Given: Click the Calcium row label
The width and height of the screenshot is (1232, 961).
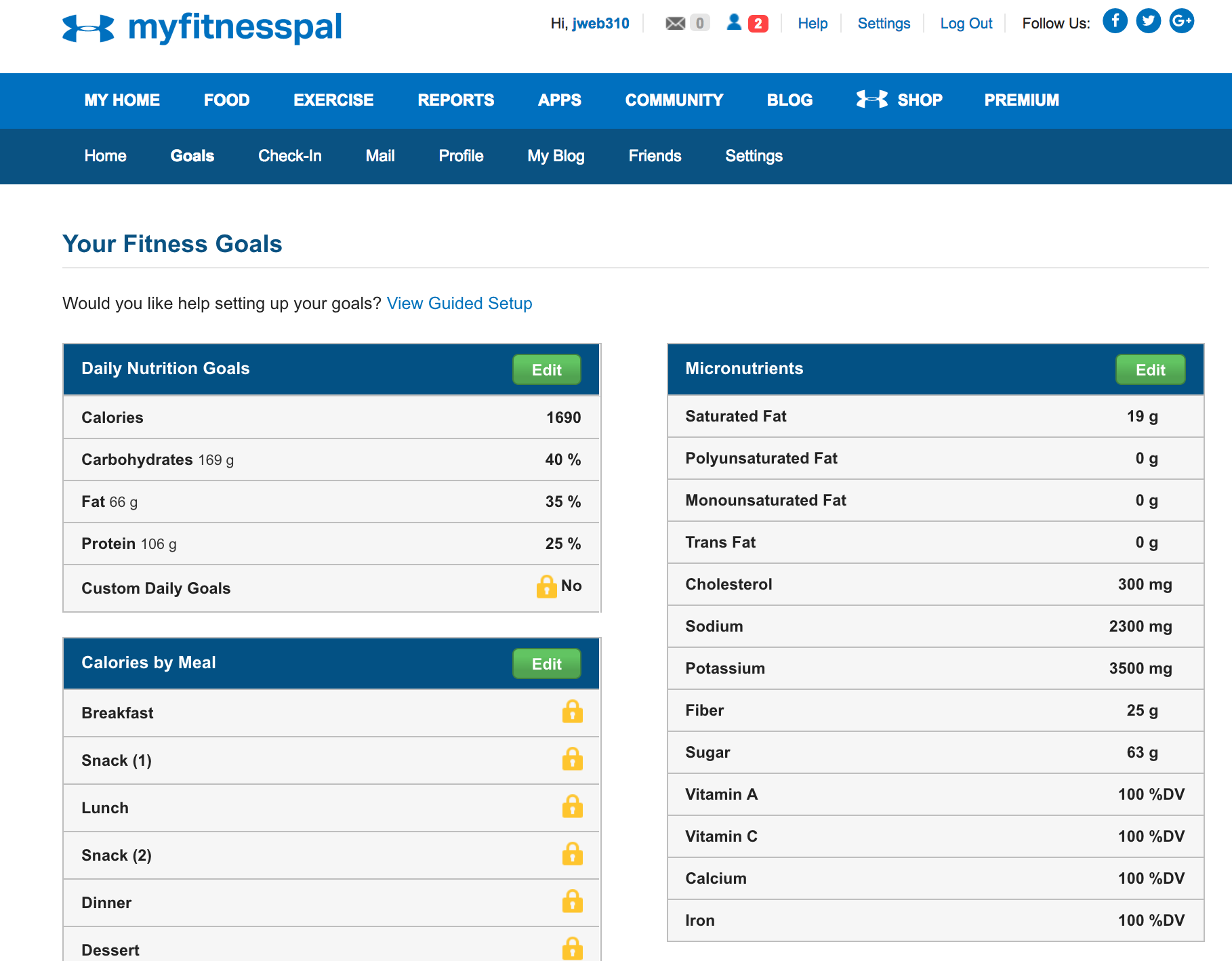Looking at the screenshot, I should pyautogui.click(x=716, y=878).
